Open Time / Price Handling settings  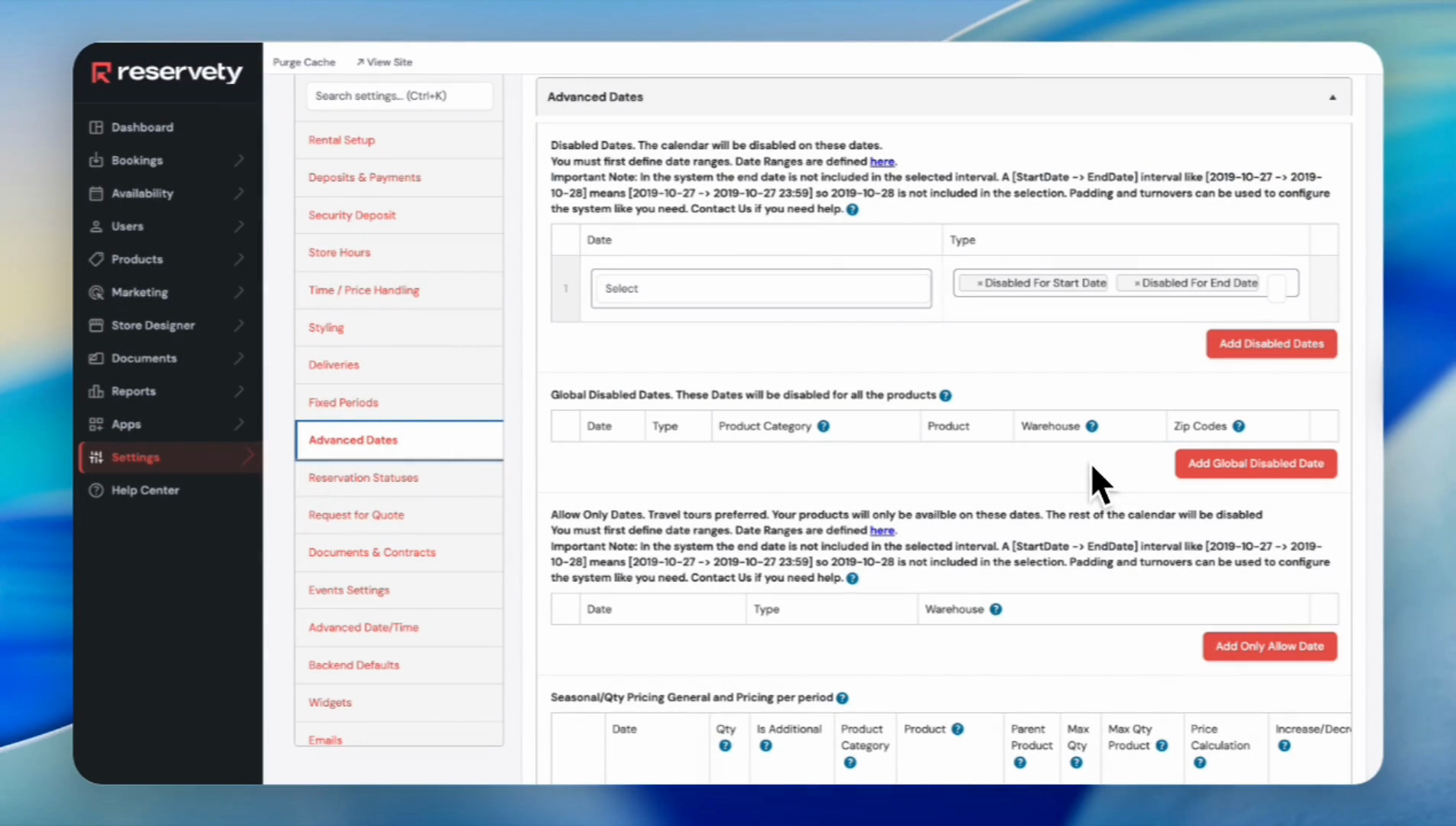363,290
